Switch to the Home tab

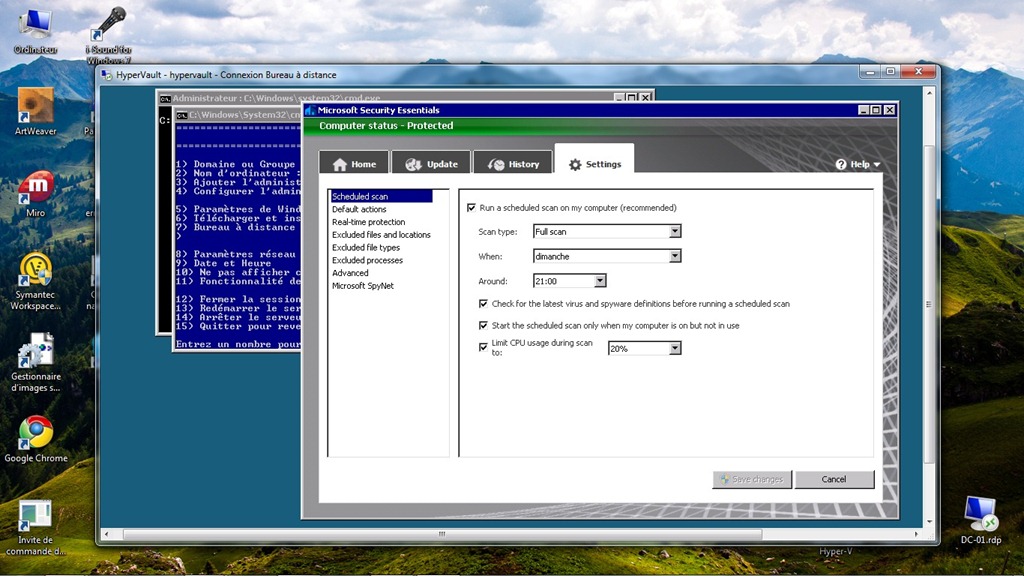(x=354, y=163)
